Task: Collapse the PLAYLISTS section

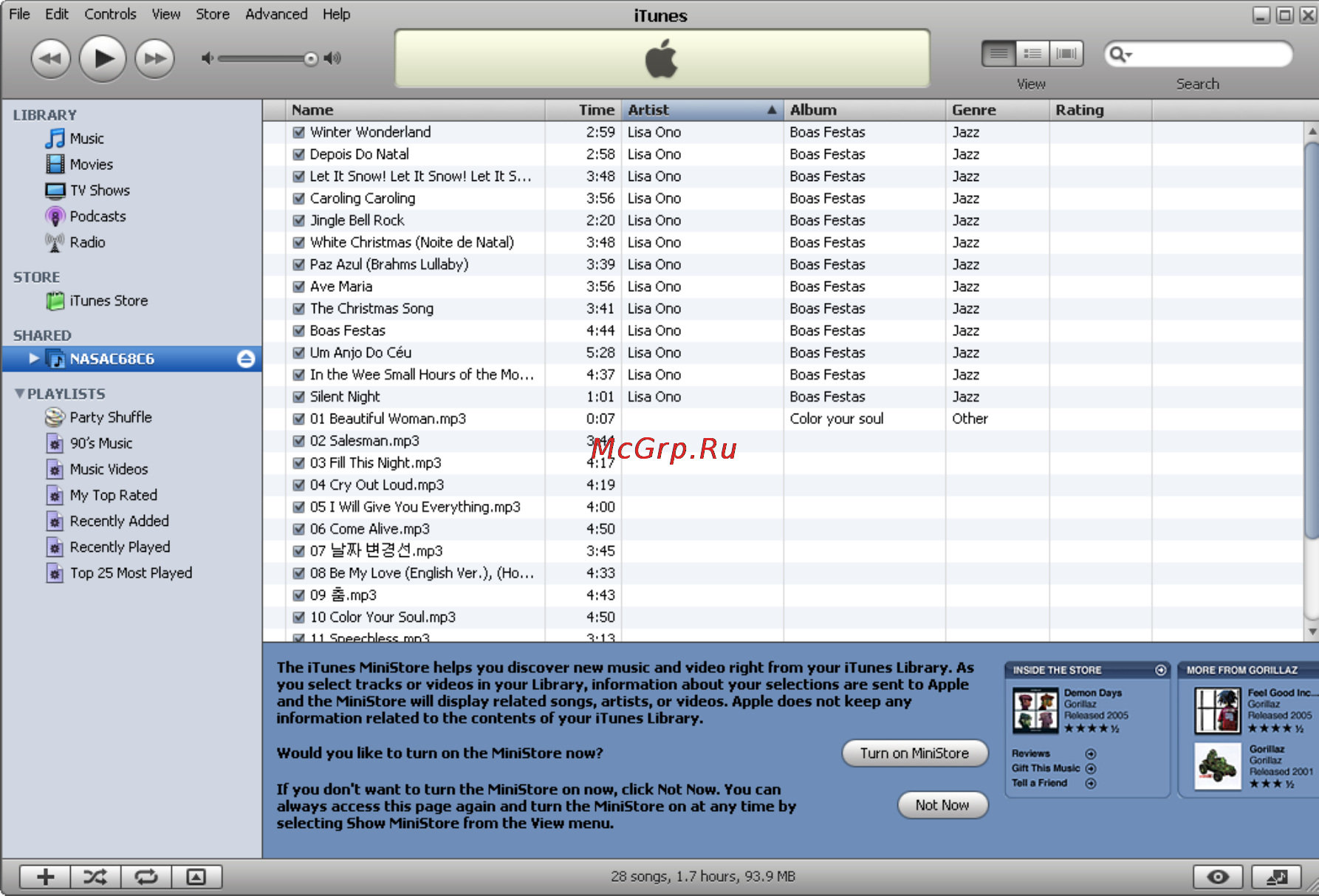Action: 19,394
